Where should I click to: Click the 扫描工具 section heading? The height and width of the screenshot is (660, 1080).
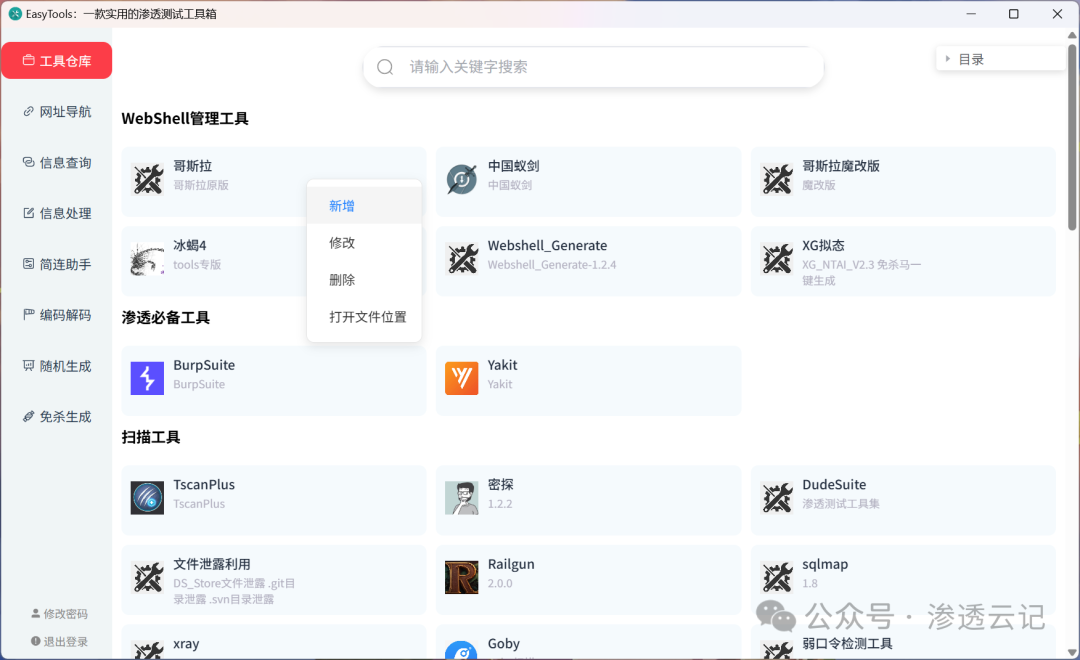151,437
